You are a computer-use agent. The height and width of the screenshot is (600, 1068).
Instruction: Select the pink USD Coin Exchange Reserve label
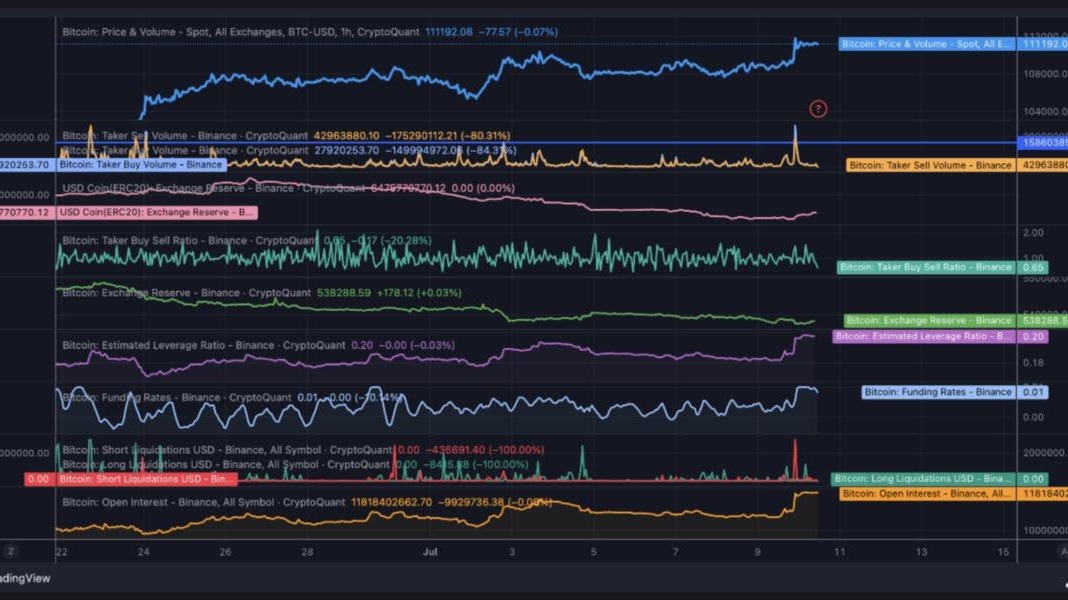click(157, 212)
